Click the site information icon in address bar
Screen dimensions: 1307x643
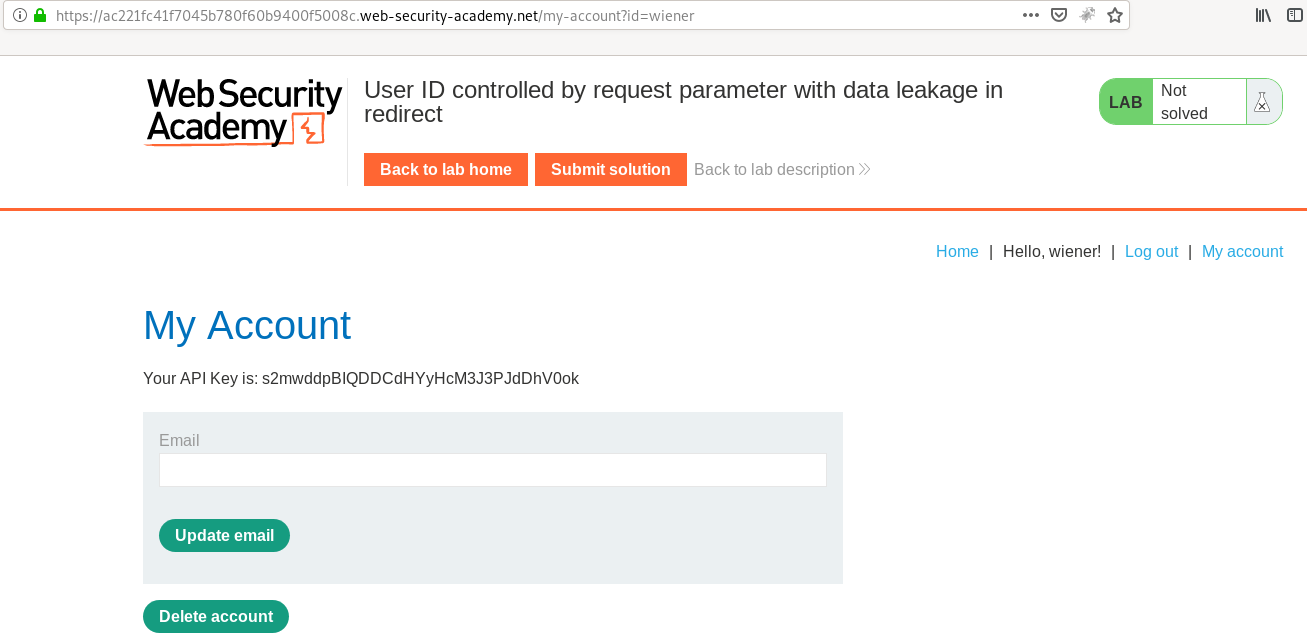point(19,16)
